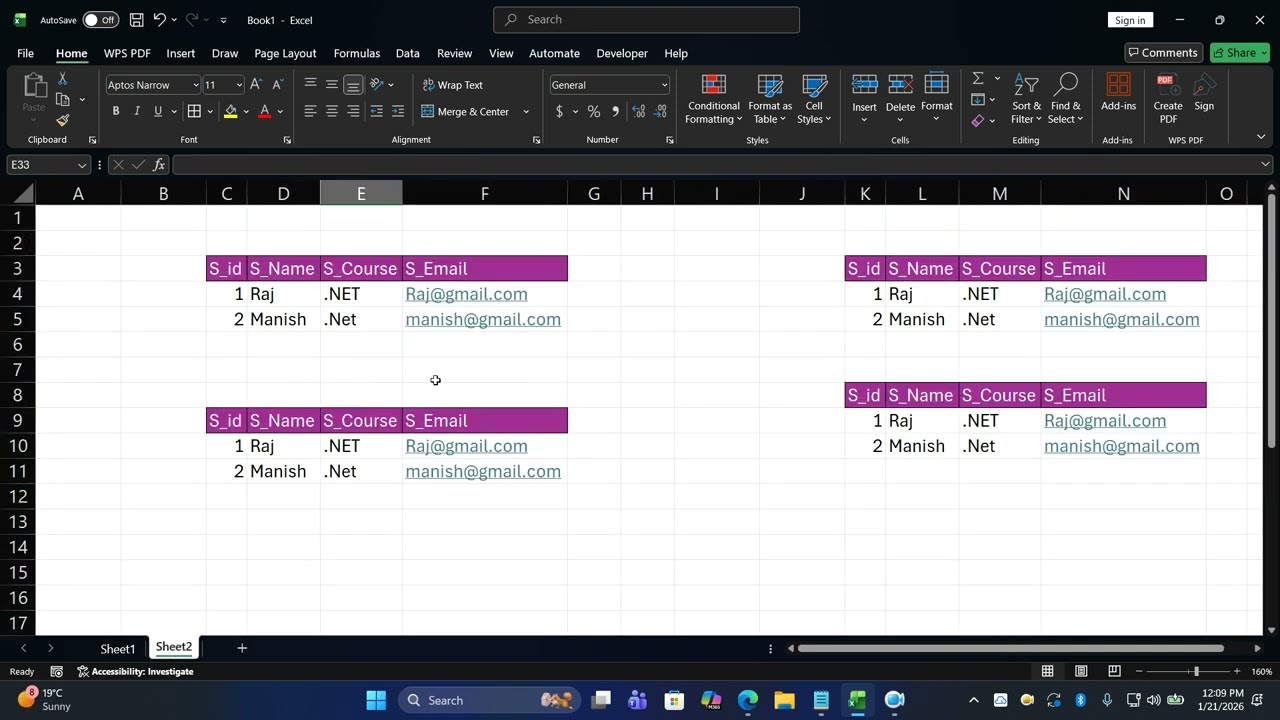Screen dimensions: 1280x720
Task: Increase font size with larger A icon
Action: pyautogui.click(x=256, y=85)
